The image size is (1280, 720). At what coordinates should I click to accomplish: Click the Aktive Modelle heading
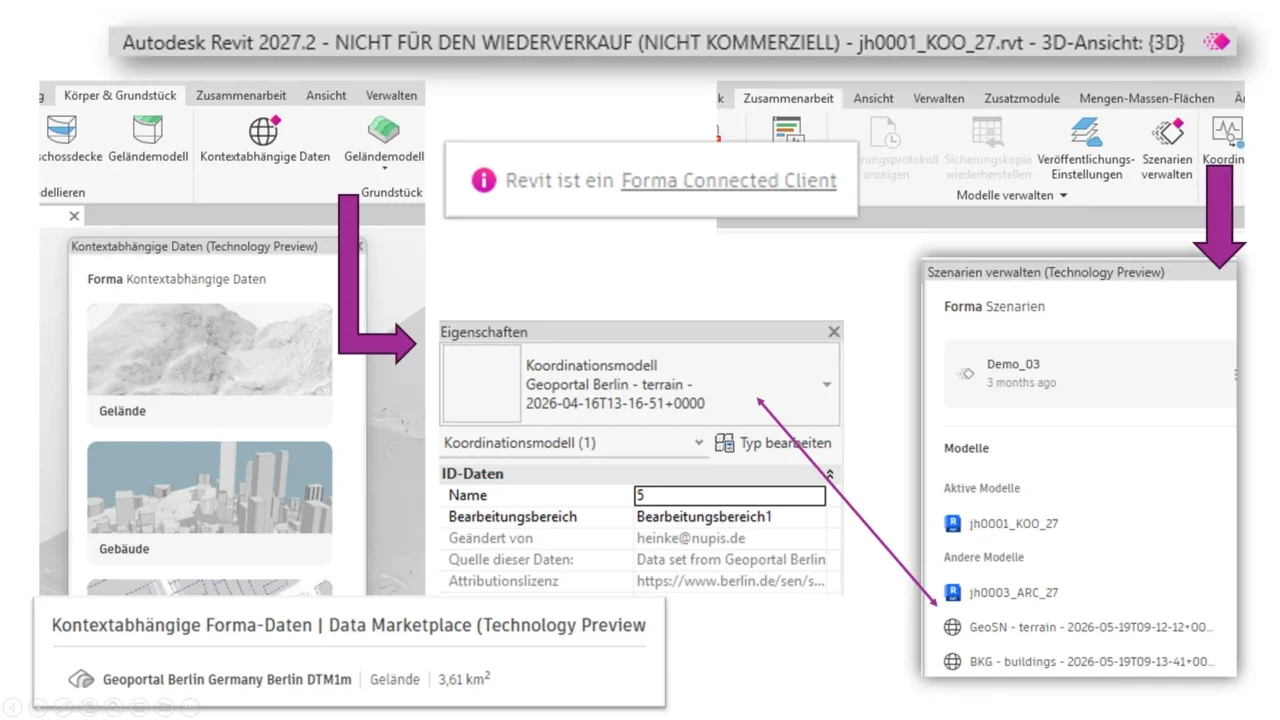(x=982, y=488)
